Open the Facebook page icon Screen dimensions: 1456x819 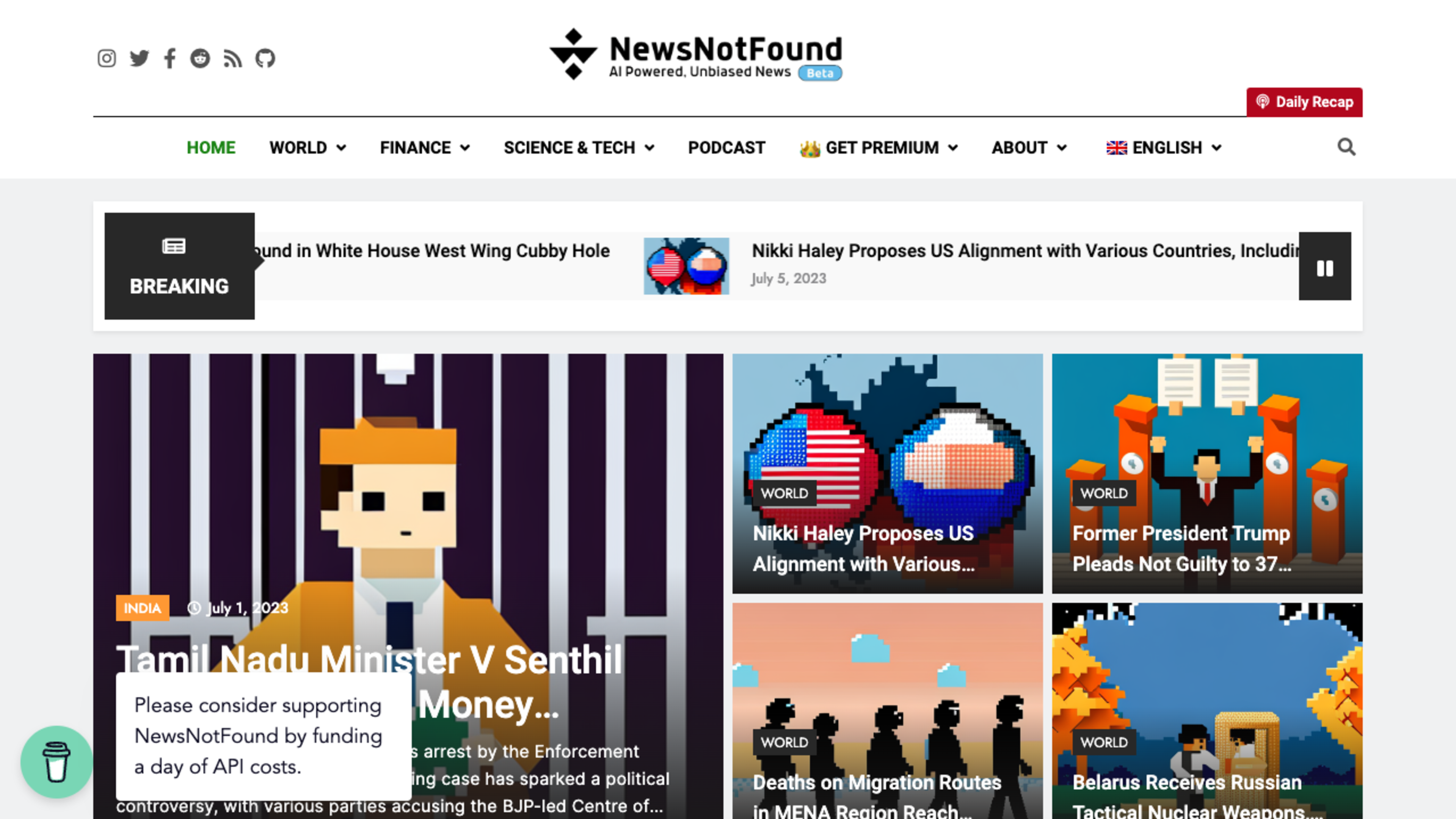(x=169, y=58)
